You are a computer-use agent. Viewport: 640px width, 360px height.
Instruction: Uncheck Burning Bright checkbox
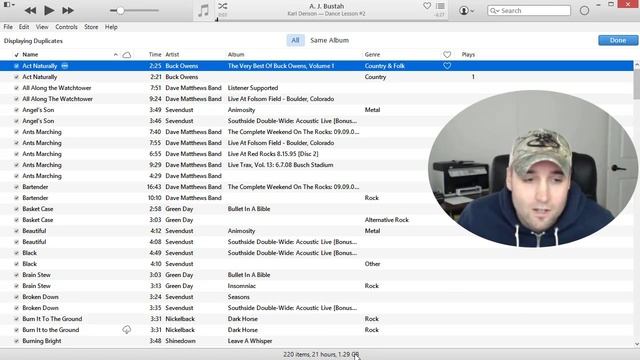point(16,341)
